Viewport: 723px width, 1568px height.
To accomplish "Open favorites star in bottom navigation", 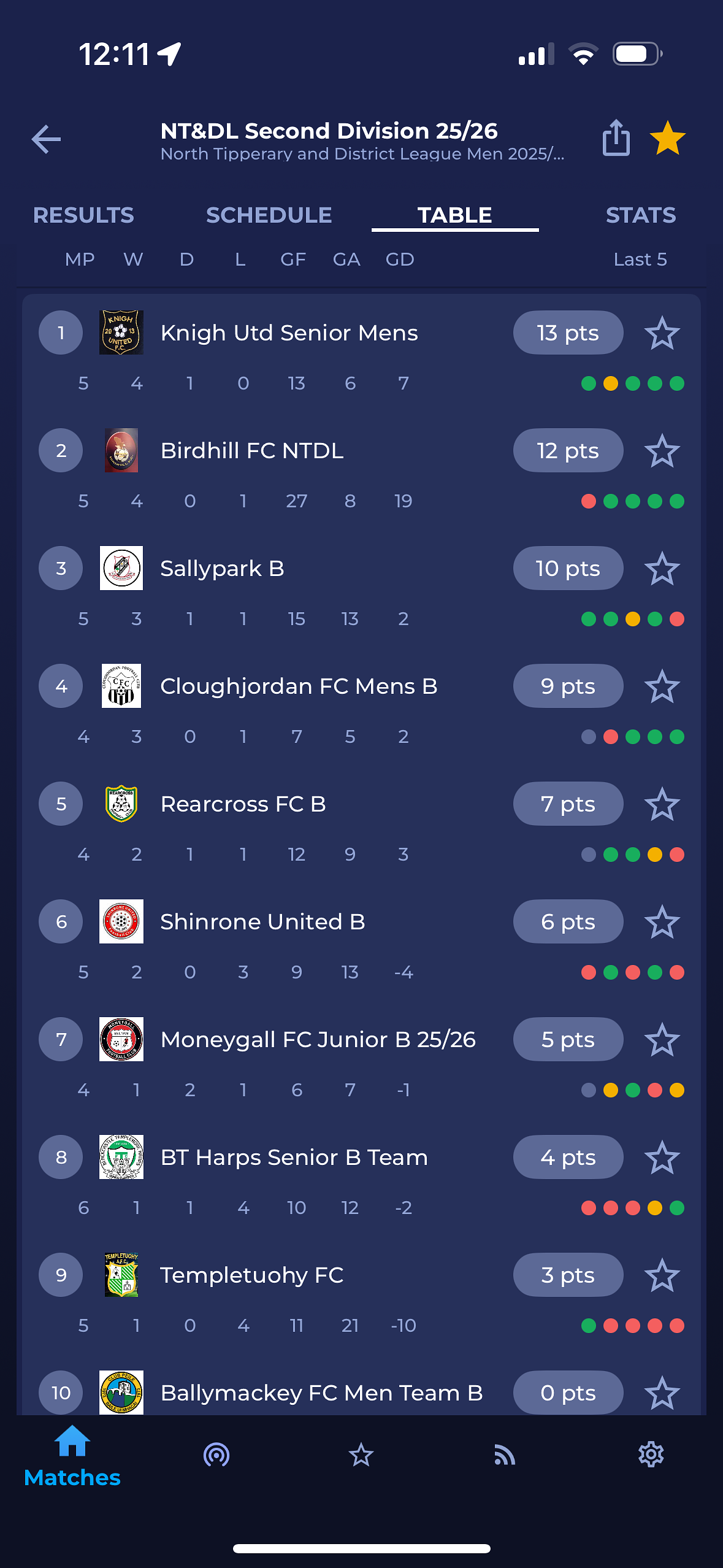I will (361, 1455).
